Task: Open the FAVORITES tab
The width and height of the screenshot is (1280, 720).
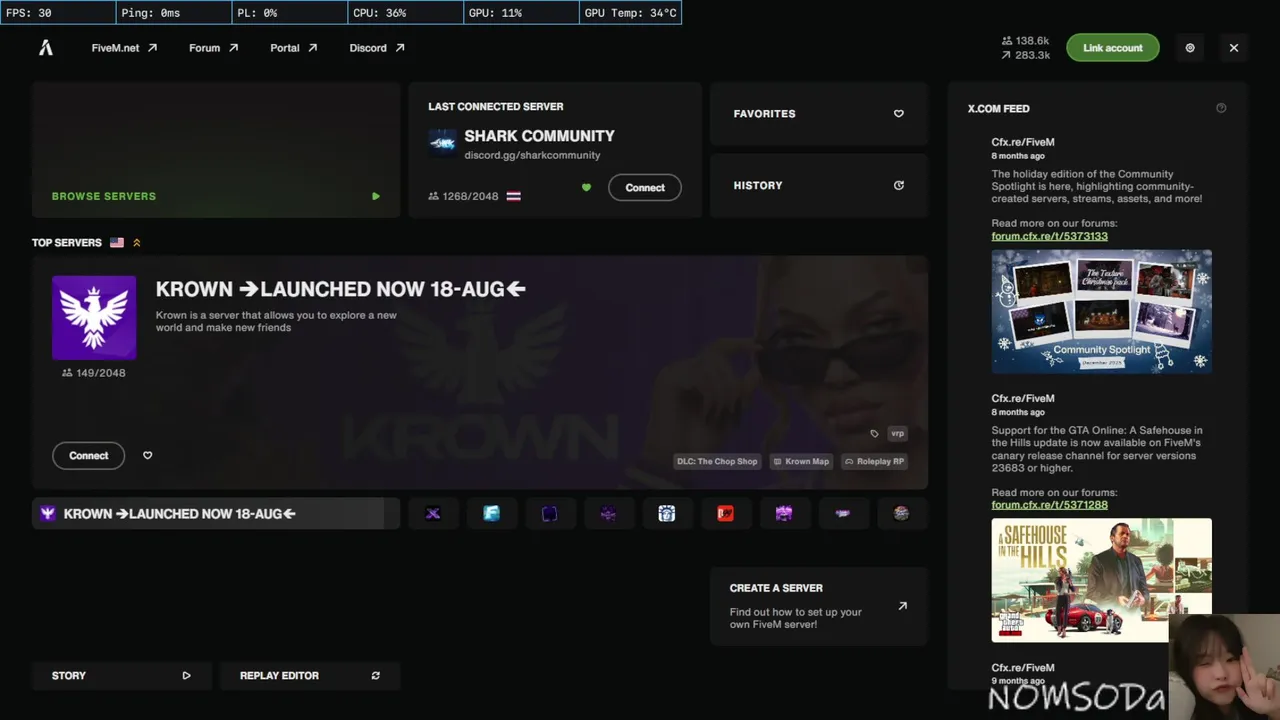Action: click(x=819, y=114)
